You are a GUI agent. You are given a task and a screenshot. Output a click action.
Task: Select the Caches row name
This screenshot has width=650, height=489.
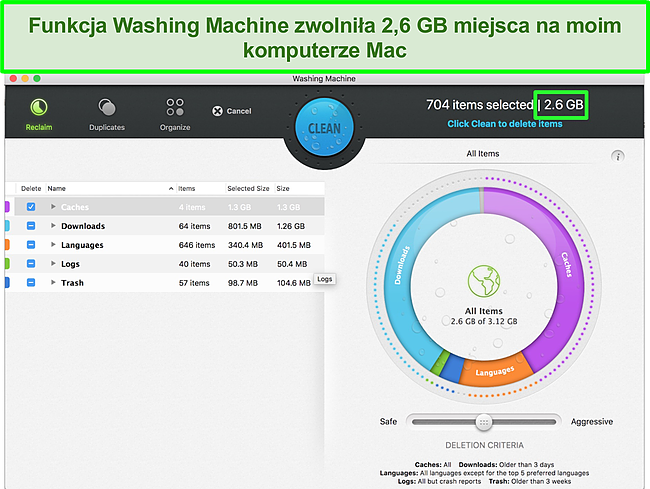(x=75, y=207)
